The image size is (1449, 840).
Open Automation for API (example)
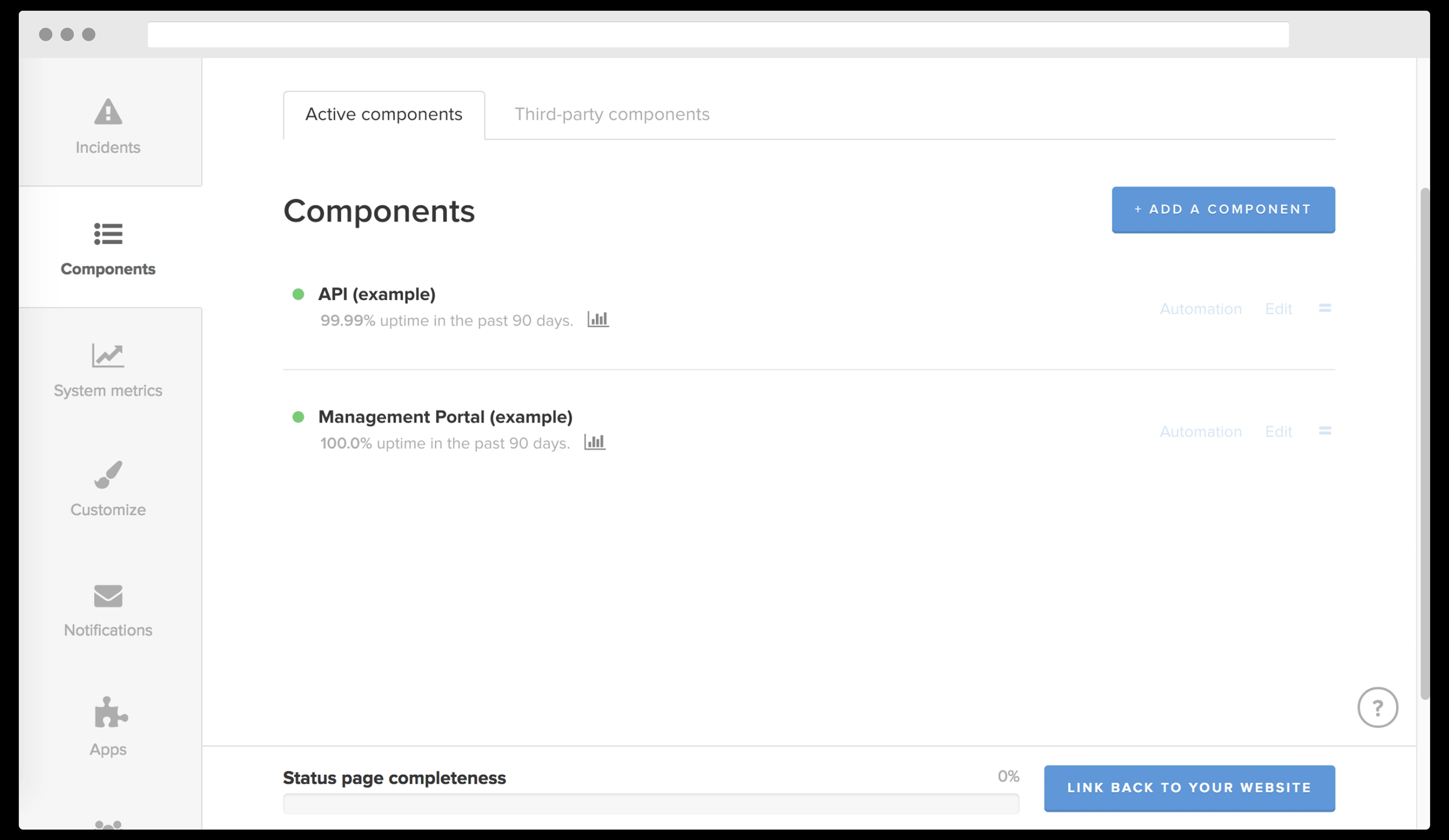coord(1200,309)
